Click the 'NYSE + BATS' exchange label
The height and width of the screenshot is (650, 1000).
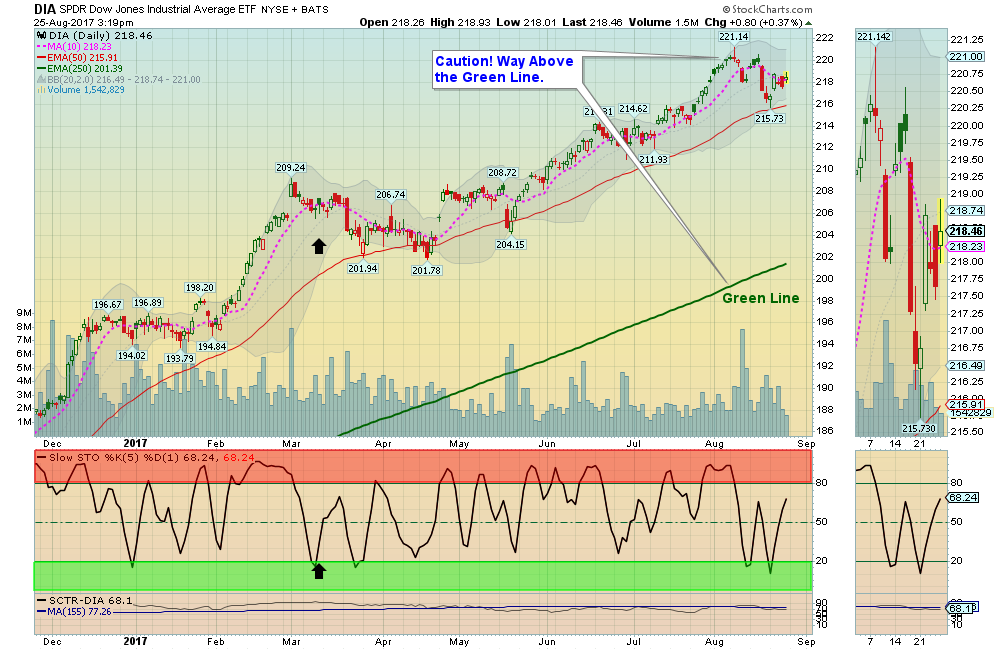coord(295,10)
